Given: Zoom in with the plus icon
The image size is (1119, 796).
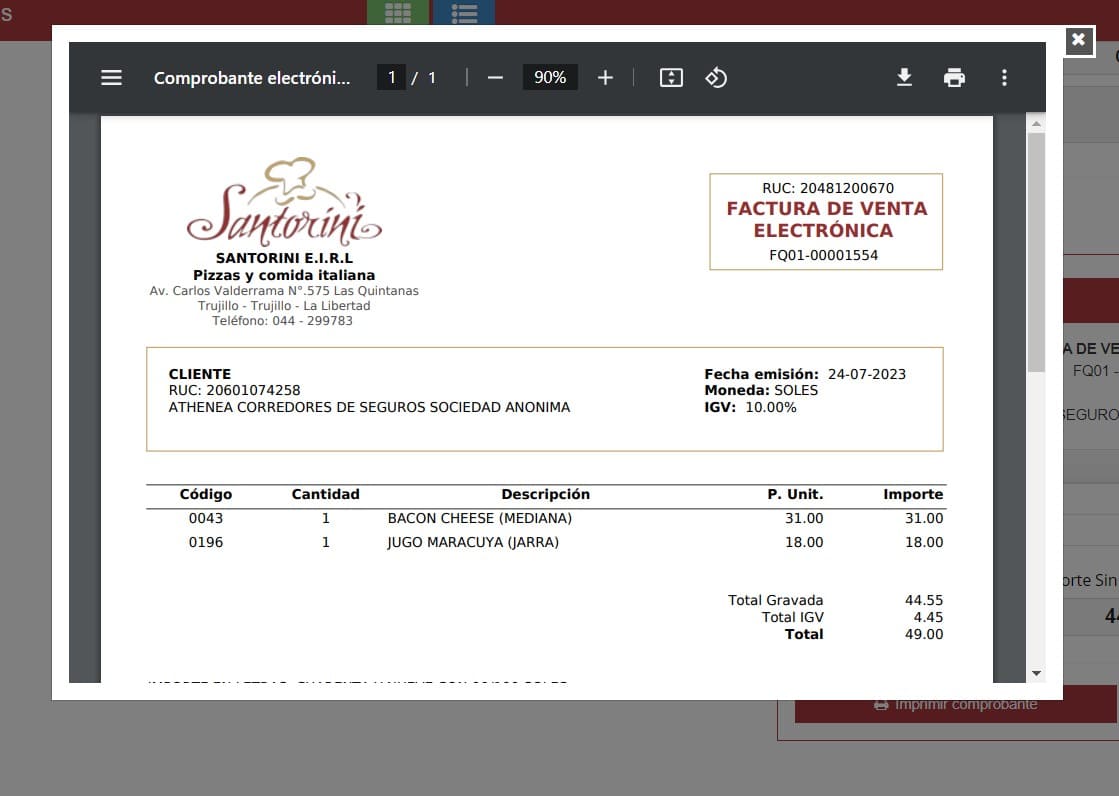Looking at the screenshot, I should point(605,78).
